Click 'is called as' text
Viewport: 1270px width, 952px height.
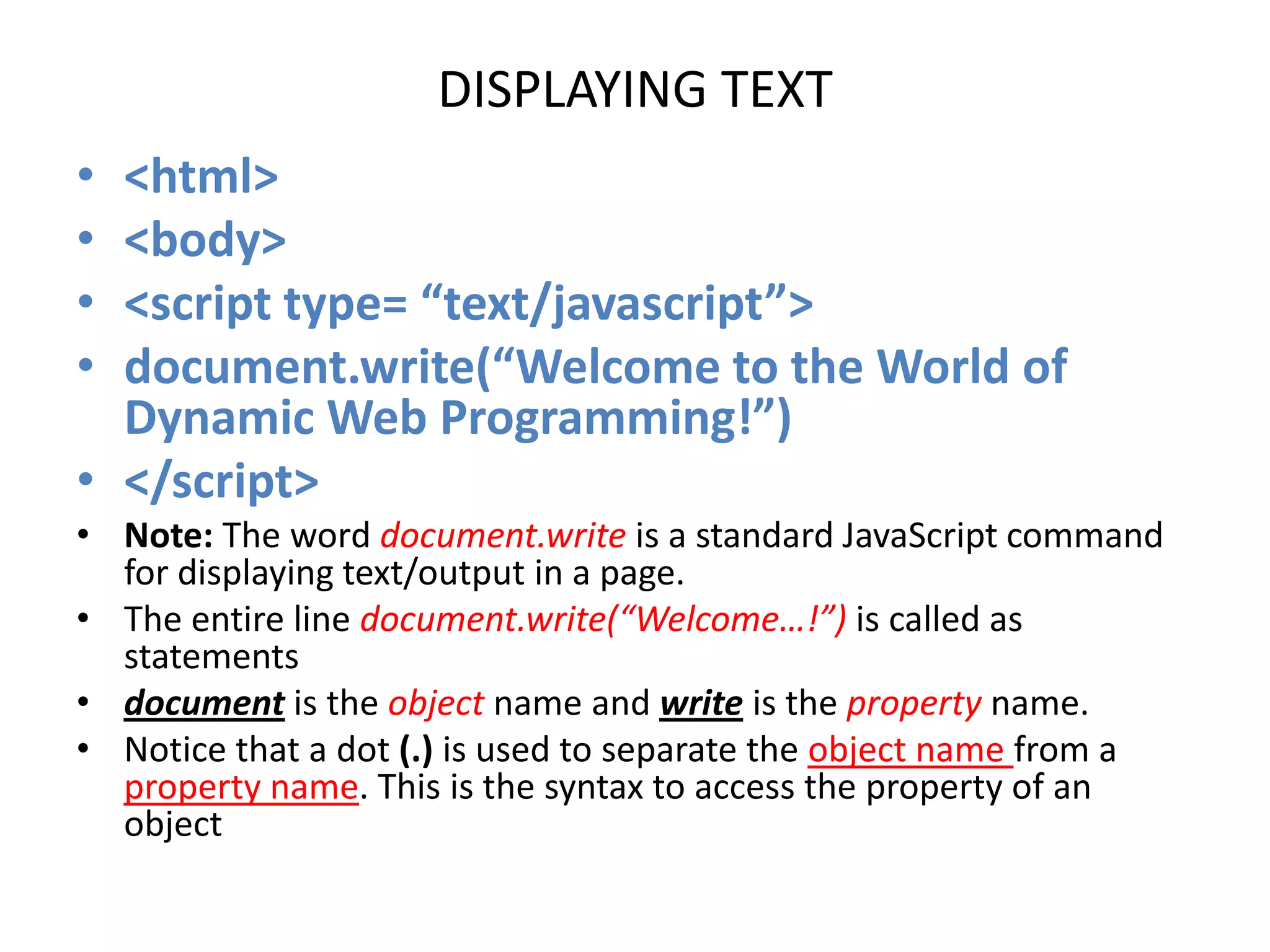pyautogui.click(x=939, y=619)
